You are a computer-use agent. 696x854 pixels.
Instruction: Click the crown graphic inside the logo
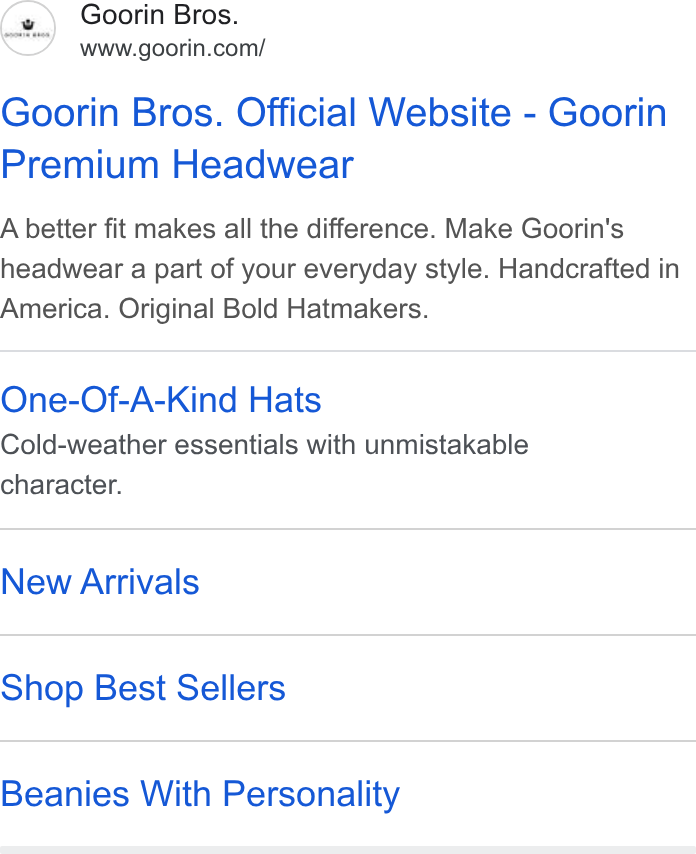pos(28,24)
